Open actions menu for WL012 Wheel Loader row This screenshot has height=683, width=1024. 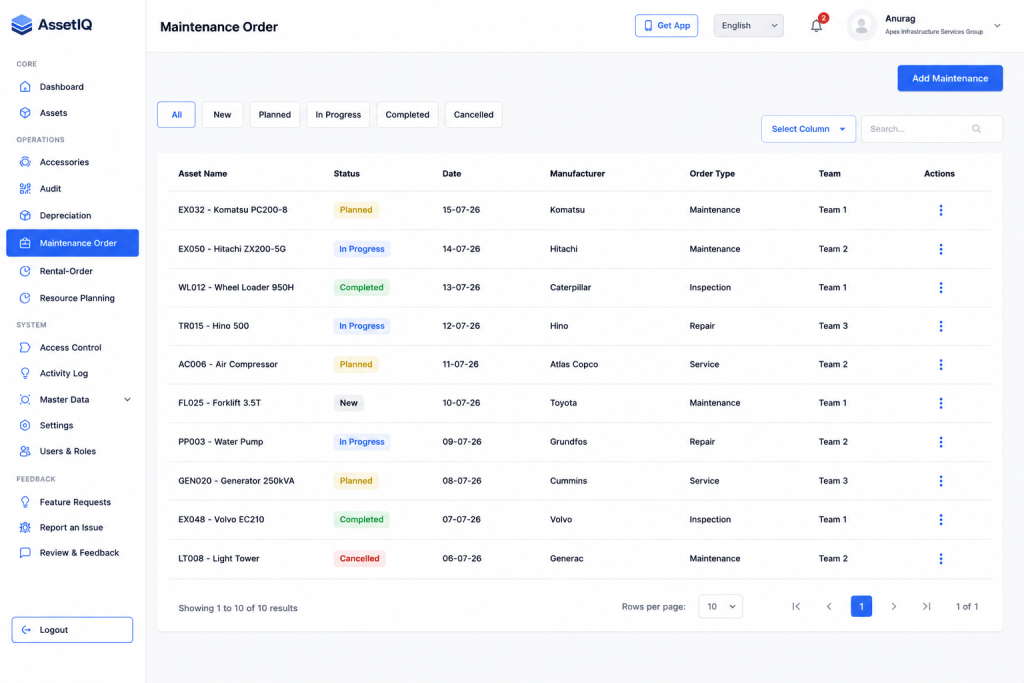coord(940,288)
